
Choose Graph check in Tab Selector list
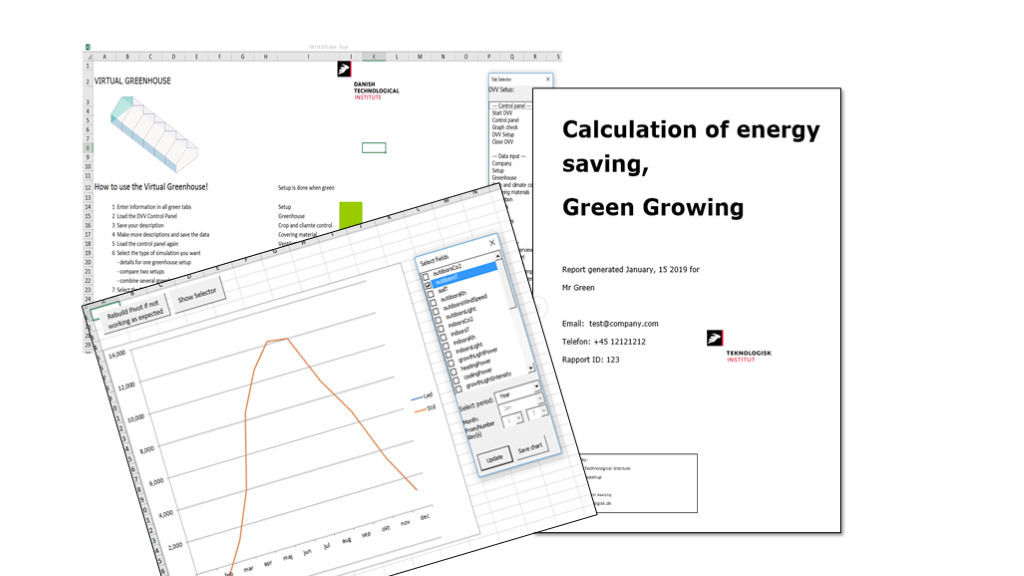pyautogui.click(x=505, y=127)
